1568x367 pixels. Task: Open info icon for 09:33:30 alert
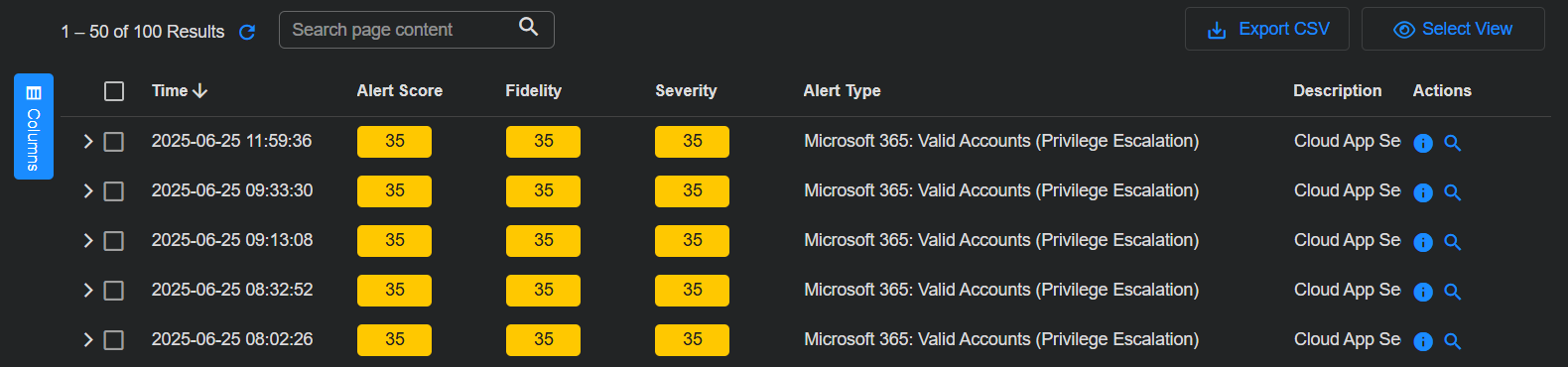pyautogui.click(x=1423, y=192)
